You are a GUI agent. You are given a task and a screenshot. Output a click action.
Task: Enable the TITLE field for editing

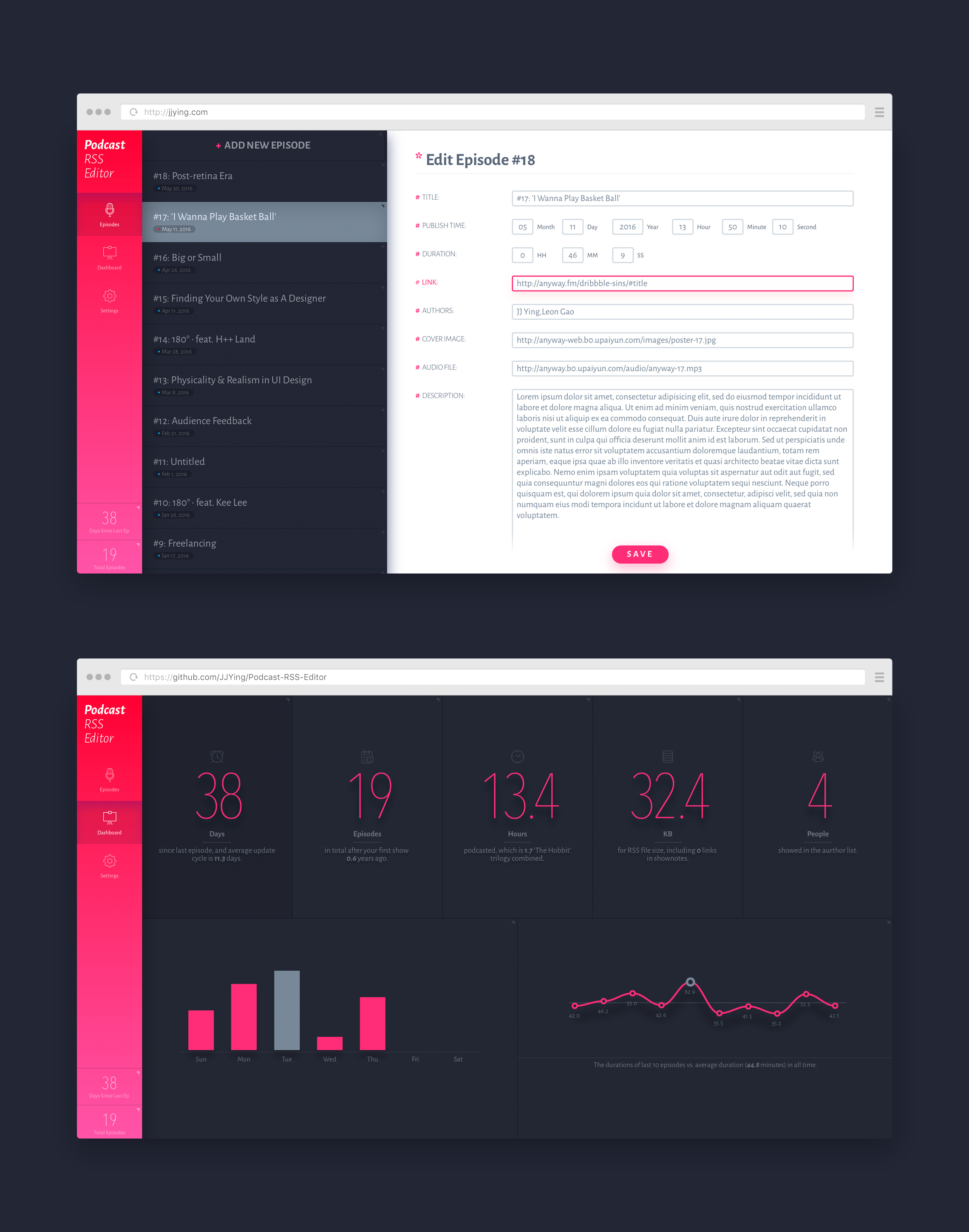point(683,198)
